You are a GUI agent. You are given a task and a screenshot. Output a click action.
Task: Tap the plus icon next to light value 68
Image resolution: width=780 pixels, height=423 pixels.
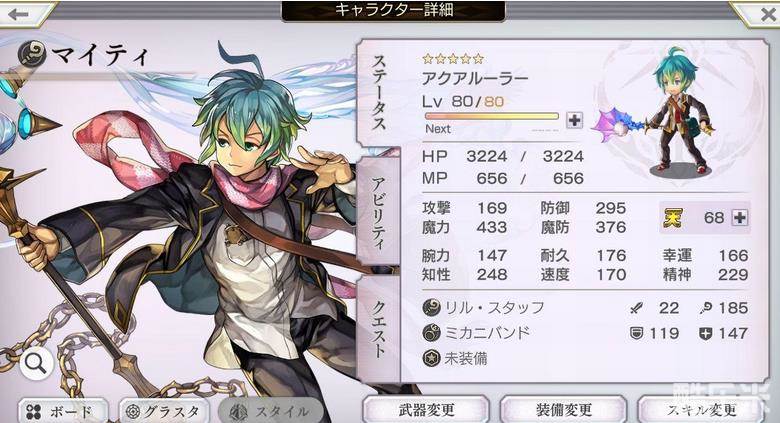(x=740, y=217)
